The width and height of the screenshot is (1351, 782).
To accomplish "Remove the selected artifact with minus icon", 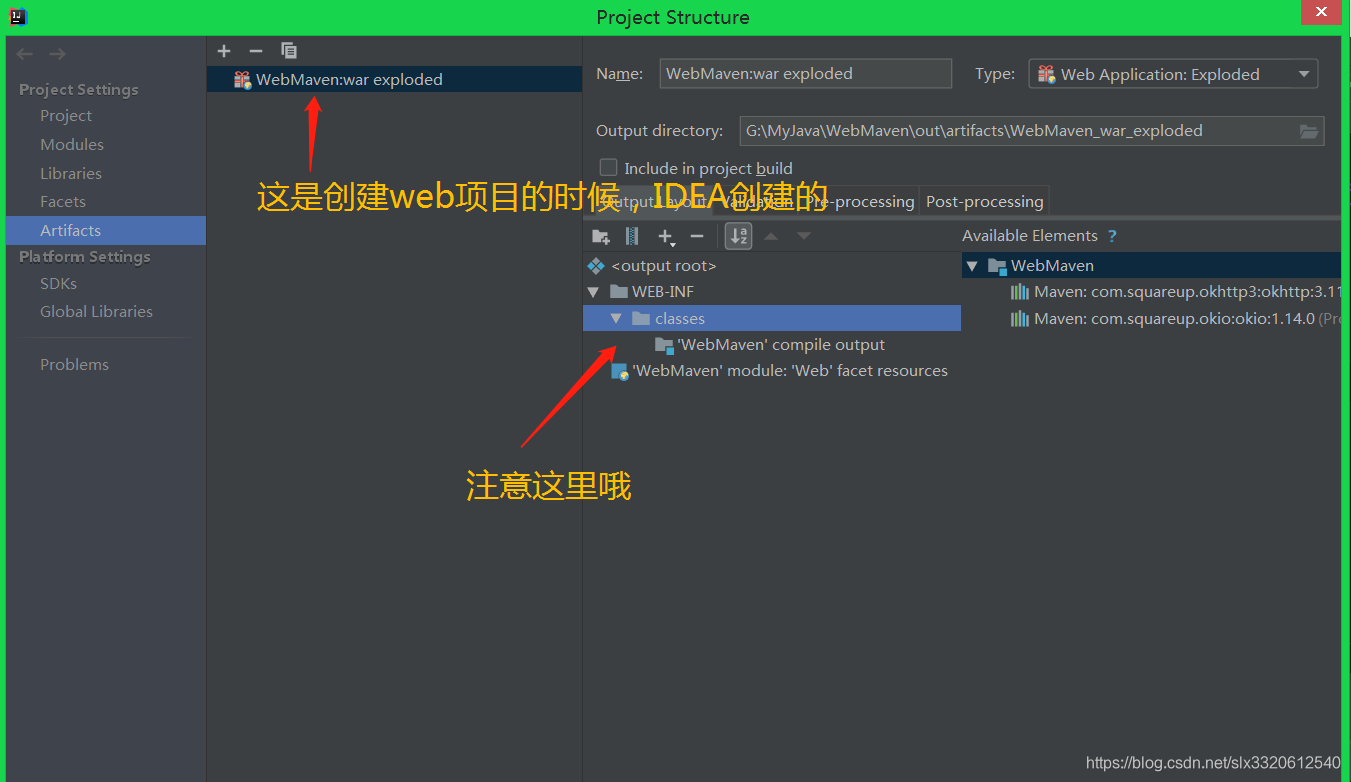I will (256, 51).
